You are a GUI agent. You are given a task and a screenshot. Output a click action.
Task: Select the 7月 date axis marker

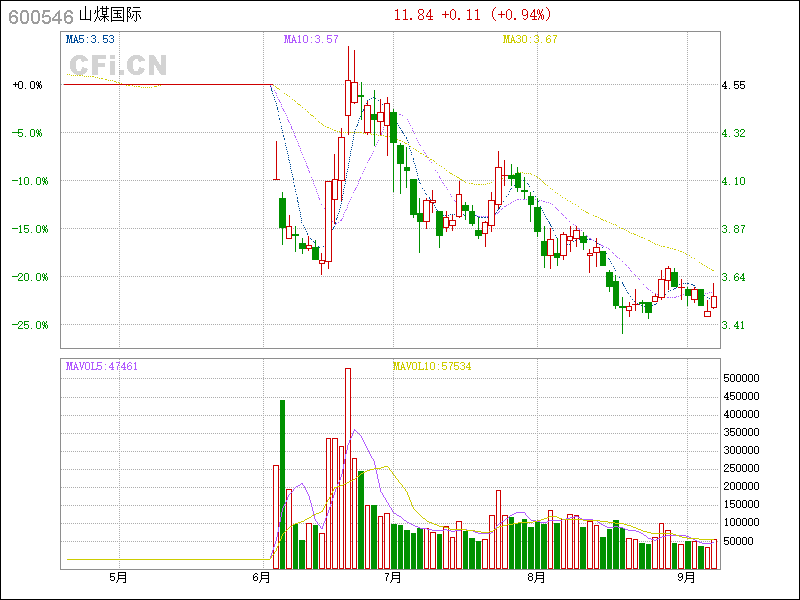[x=392, y=577]
